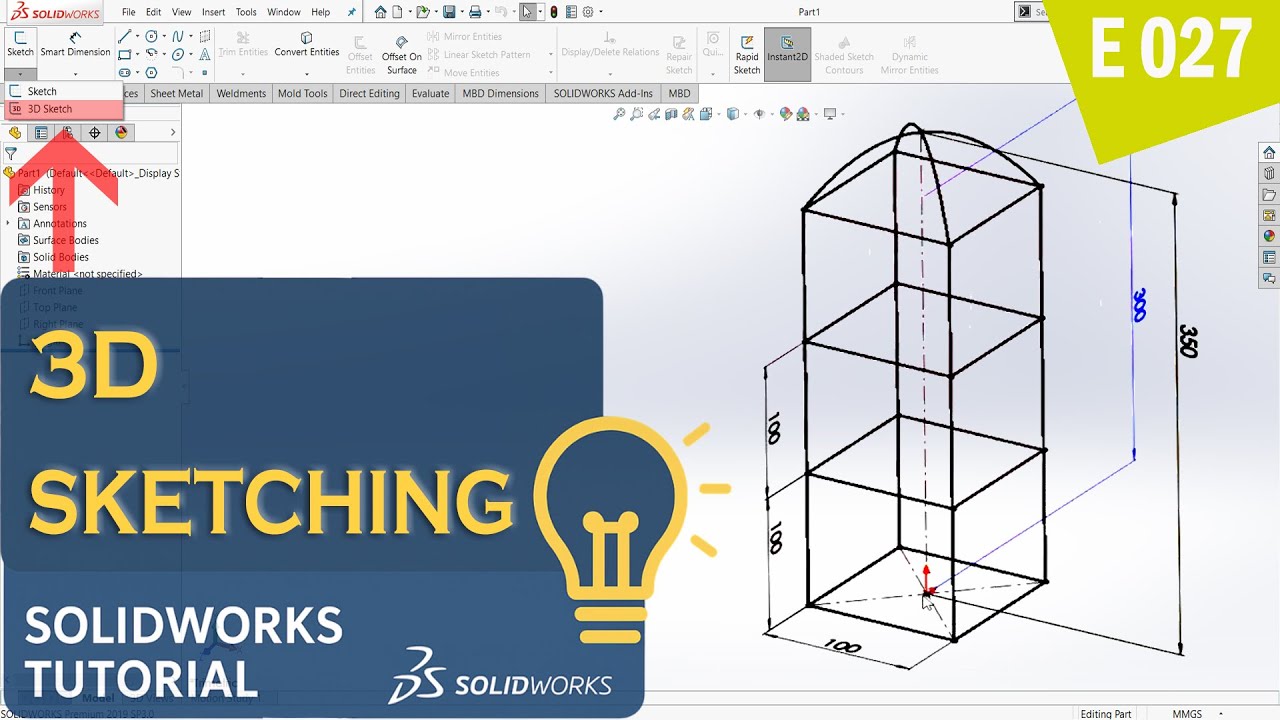
Task: Select the Corner Rectangle sketch tool
Action: click(124, 54)
